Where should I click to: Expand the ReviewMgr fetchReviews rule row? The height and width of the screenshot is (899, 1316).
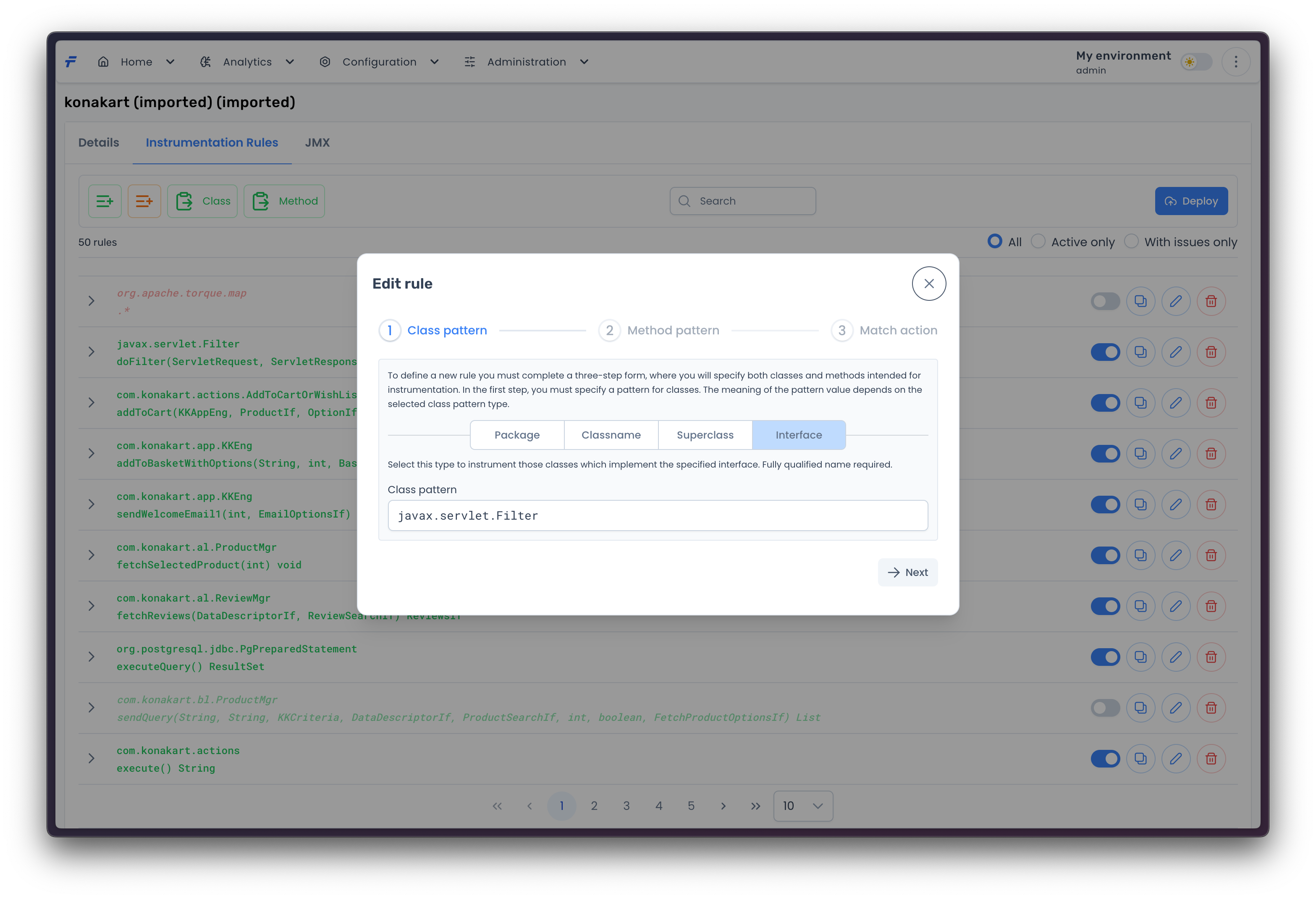92,606
